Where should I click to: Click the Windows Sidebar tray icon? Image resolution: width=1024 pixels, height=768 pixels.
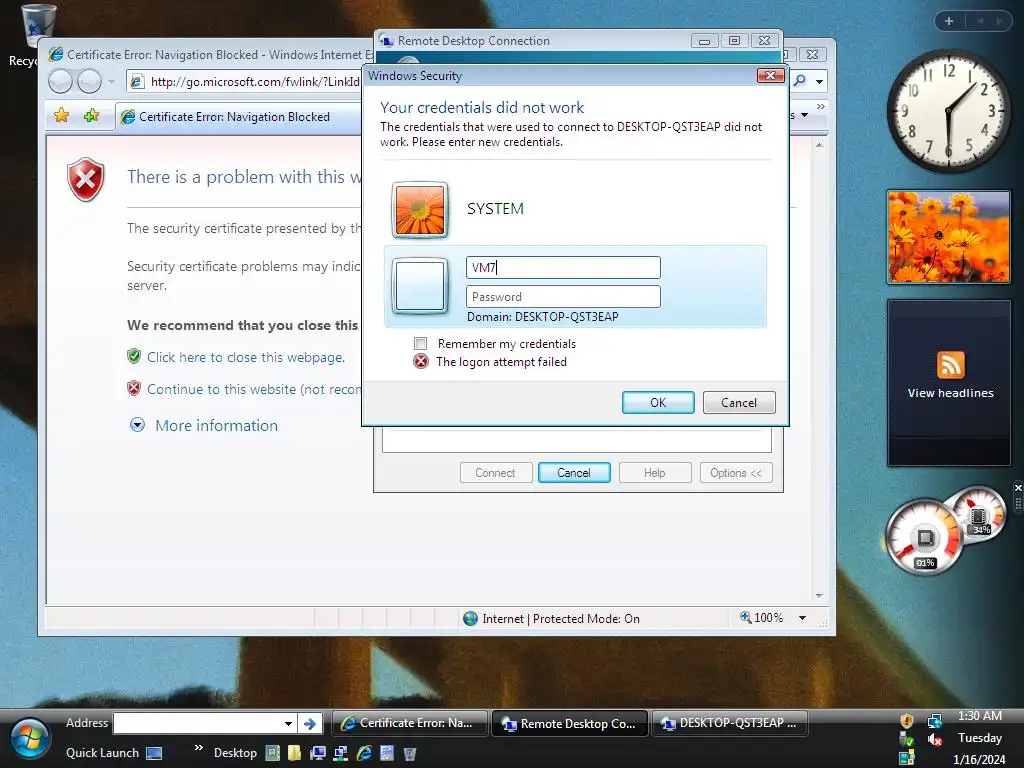pyautogui.click(x=906, y=758)
